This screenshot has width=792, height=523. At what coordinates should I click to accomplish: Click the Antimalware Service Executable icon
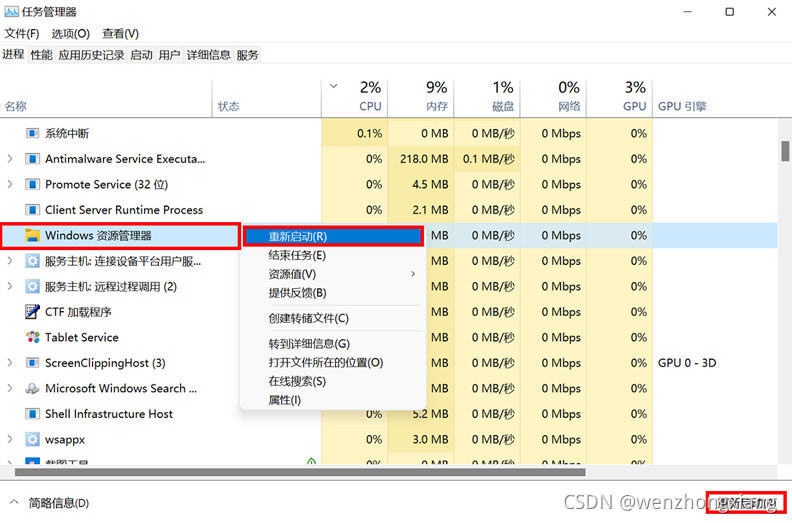(x=32, y=159)
